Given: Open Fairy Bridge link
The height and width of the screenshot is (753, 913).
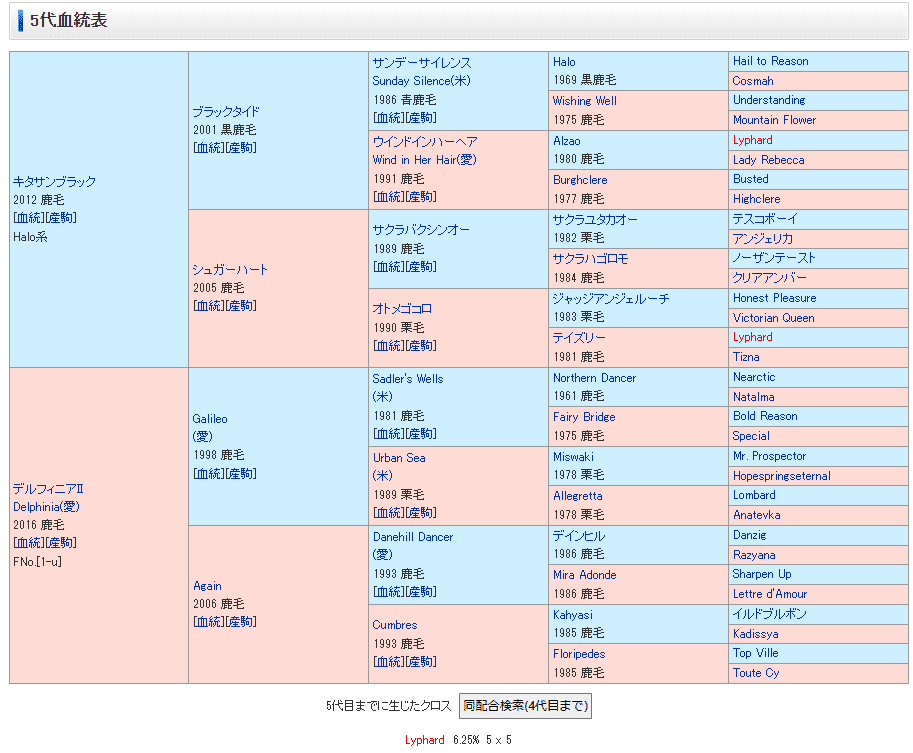Looking at the screenshot, I should coord(584,417).
